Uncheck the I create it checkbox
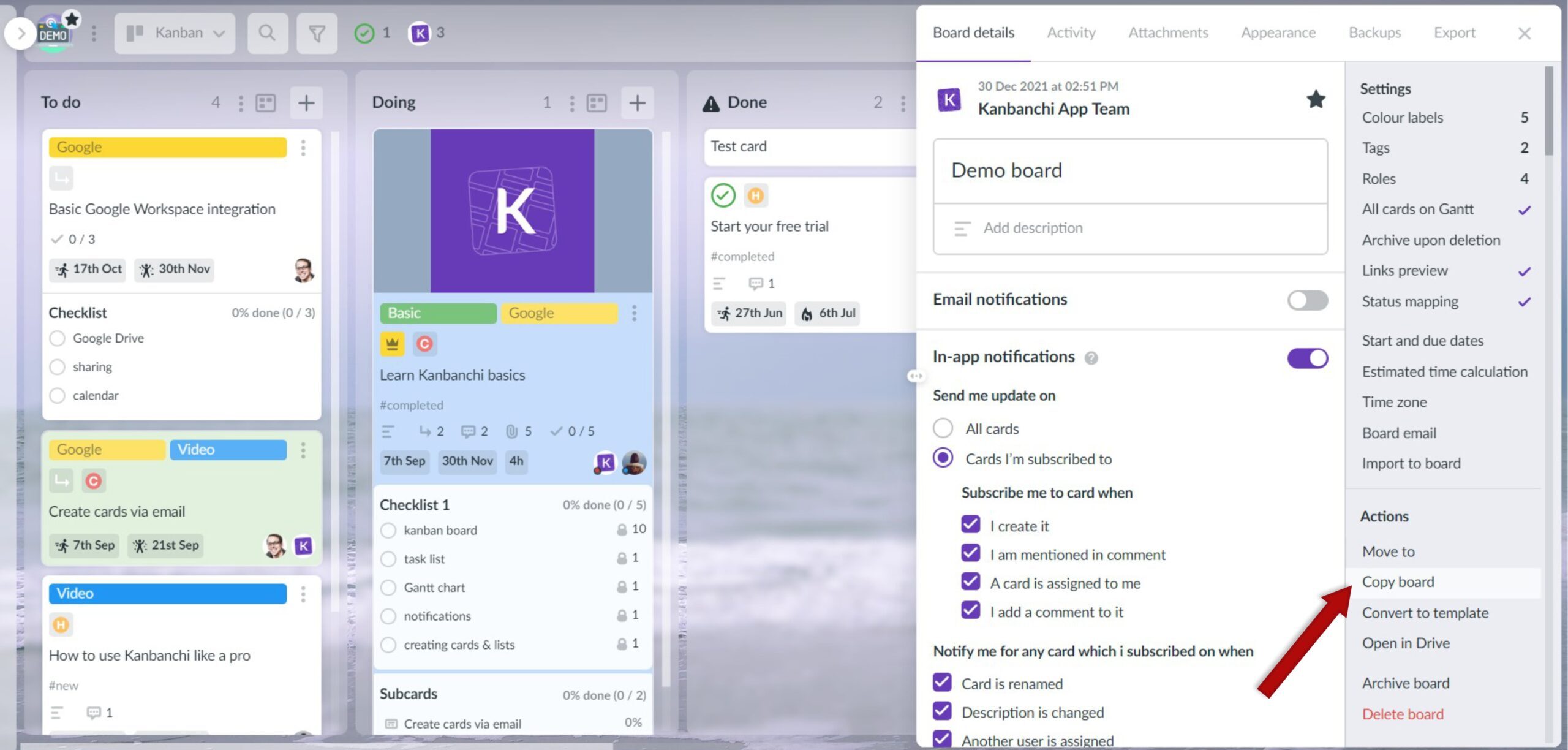The width and height of the screenshot is (1568, 750). coord(970,525)
